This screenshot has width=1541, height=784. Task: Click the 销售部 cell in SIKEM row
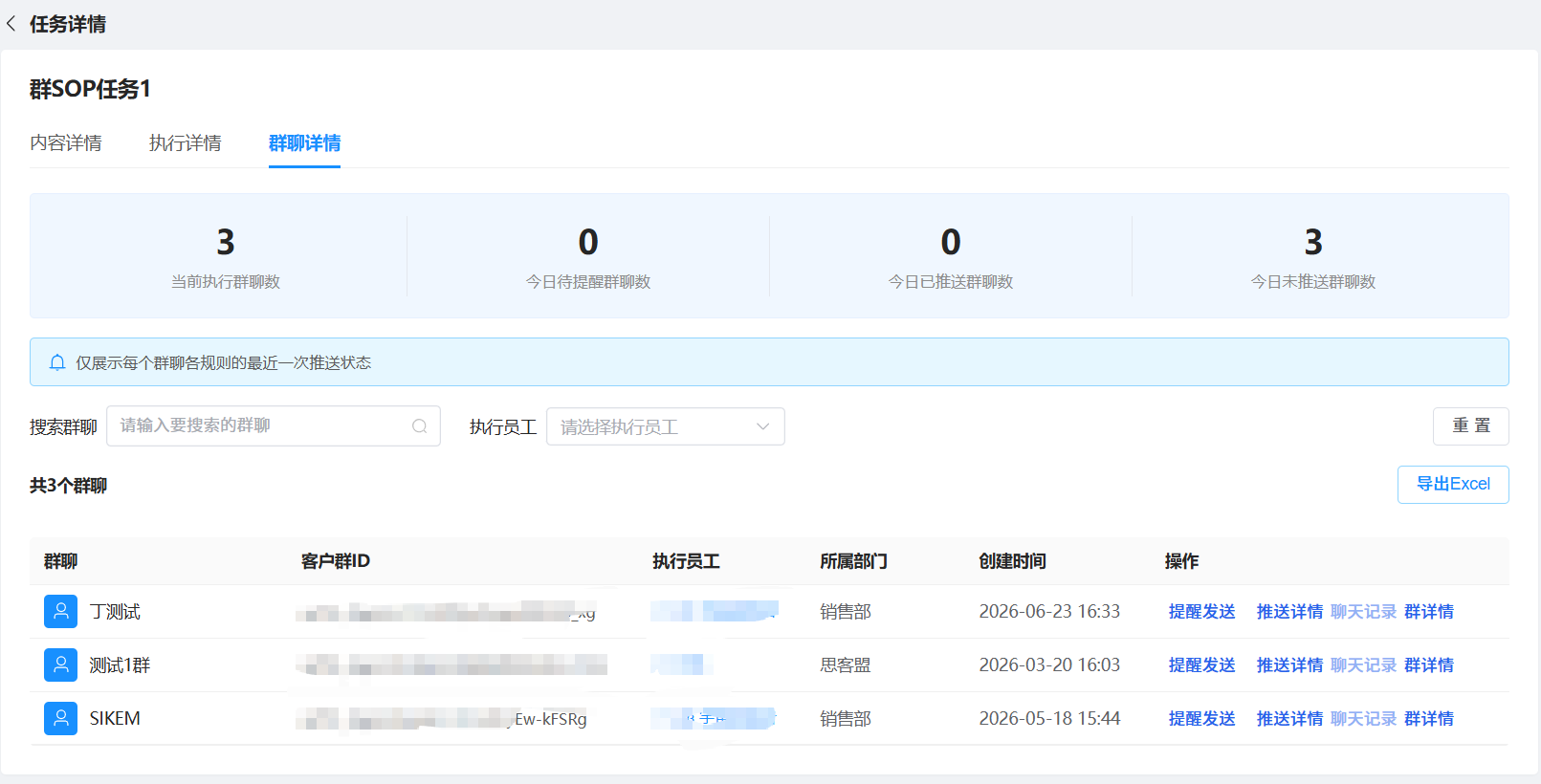(846, 719)
